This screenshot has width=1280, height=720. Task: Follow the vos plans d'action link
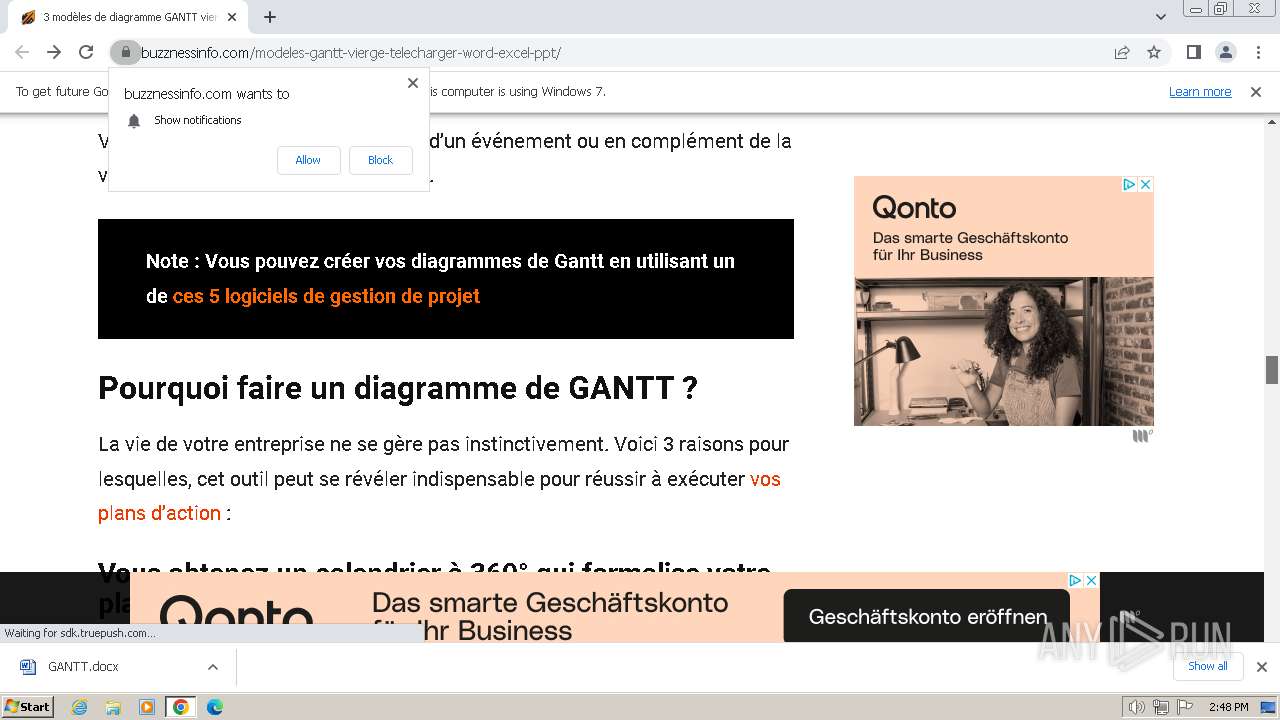coord(439,496)
